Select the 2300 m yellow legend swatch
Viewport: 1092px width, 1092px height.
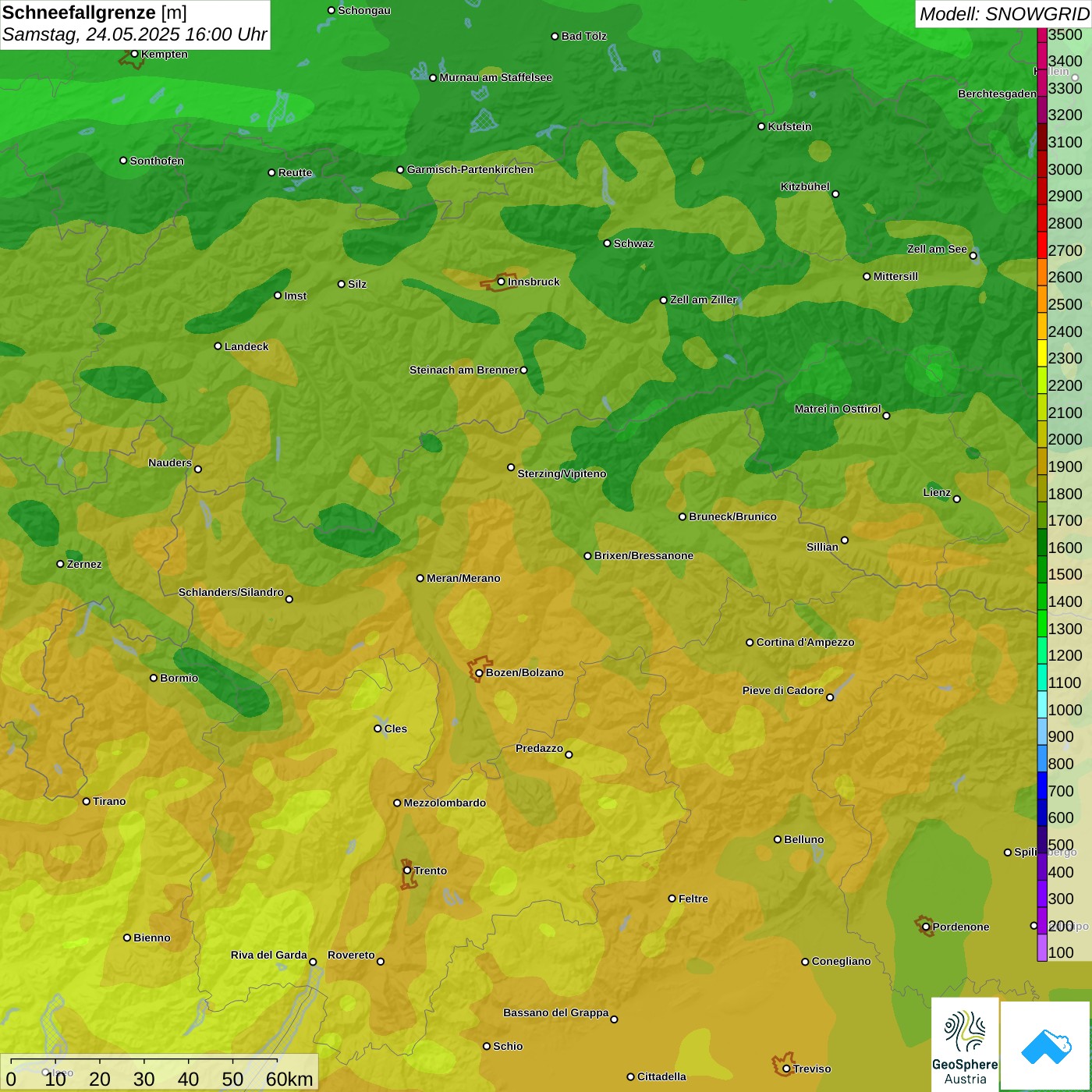coord(1042,353)
